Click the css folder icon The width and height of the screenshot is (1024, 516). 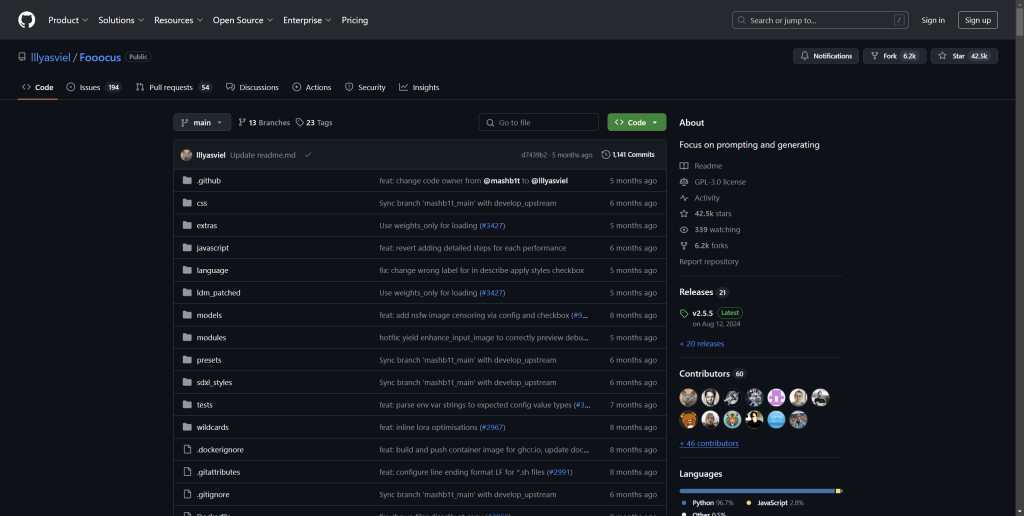coord(187,203)
